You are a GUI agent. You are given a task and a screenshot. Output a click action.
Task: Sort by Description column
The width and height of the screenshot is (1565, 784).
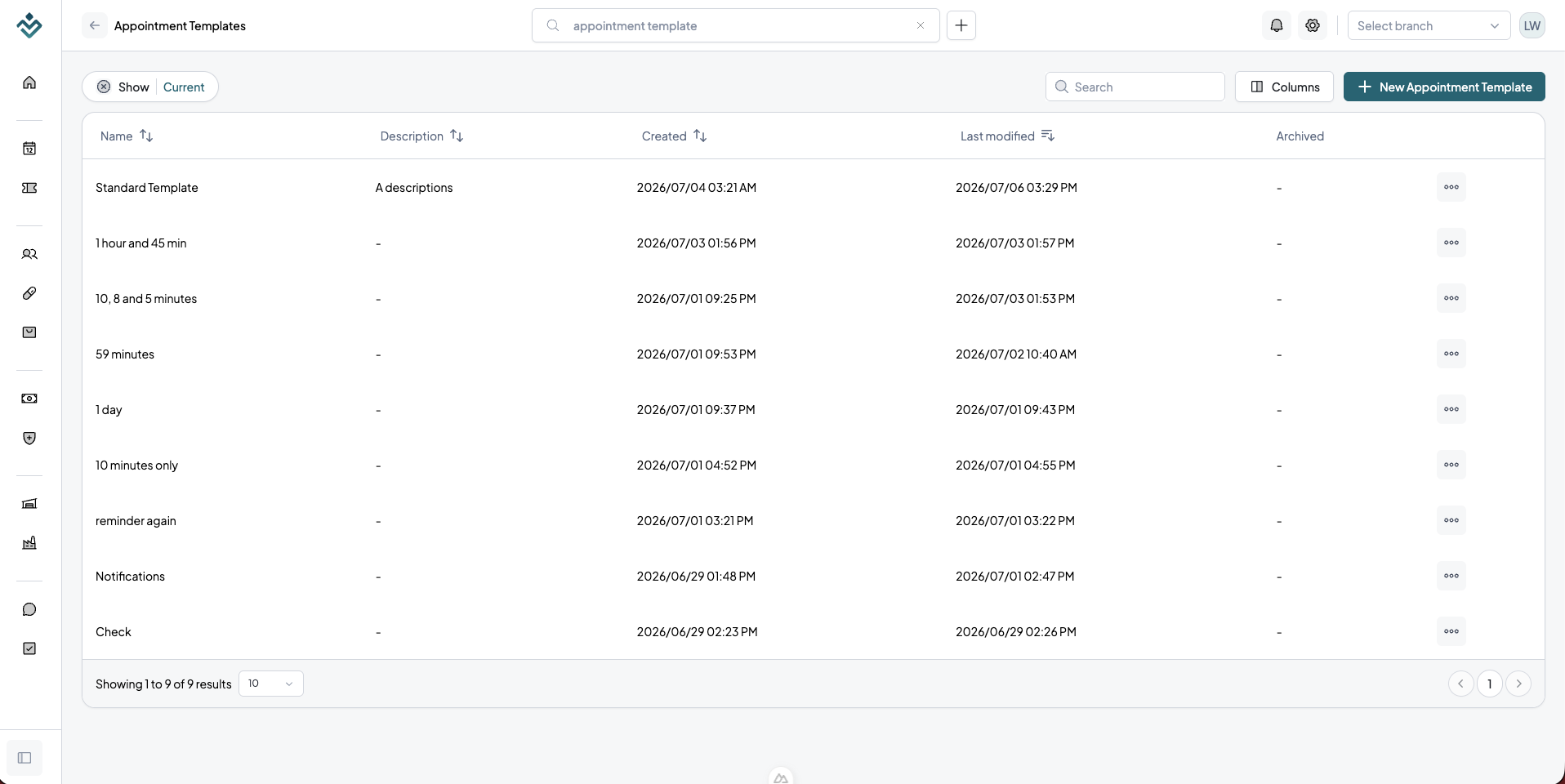coord(421,136)
